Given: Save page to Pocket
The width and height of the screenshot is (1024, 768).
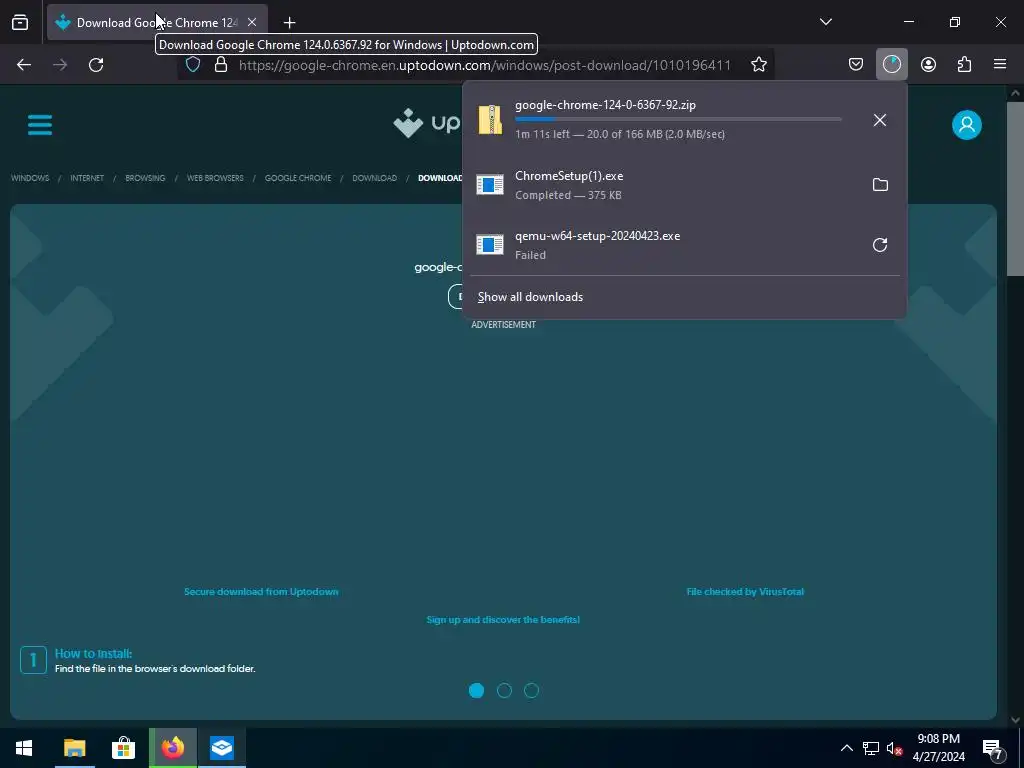Looking at the screenshot, I should 856,64.
